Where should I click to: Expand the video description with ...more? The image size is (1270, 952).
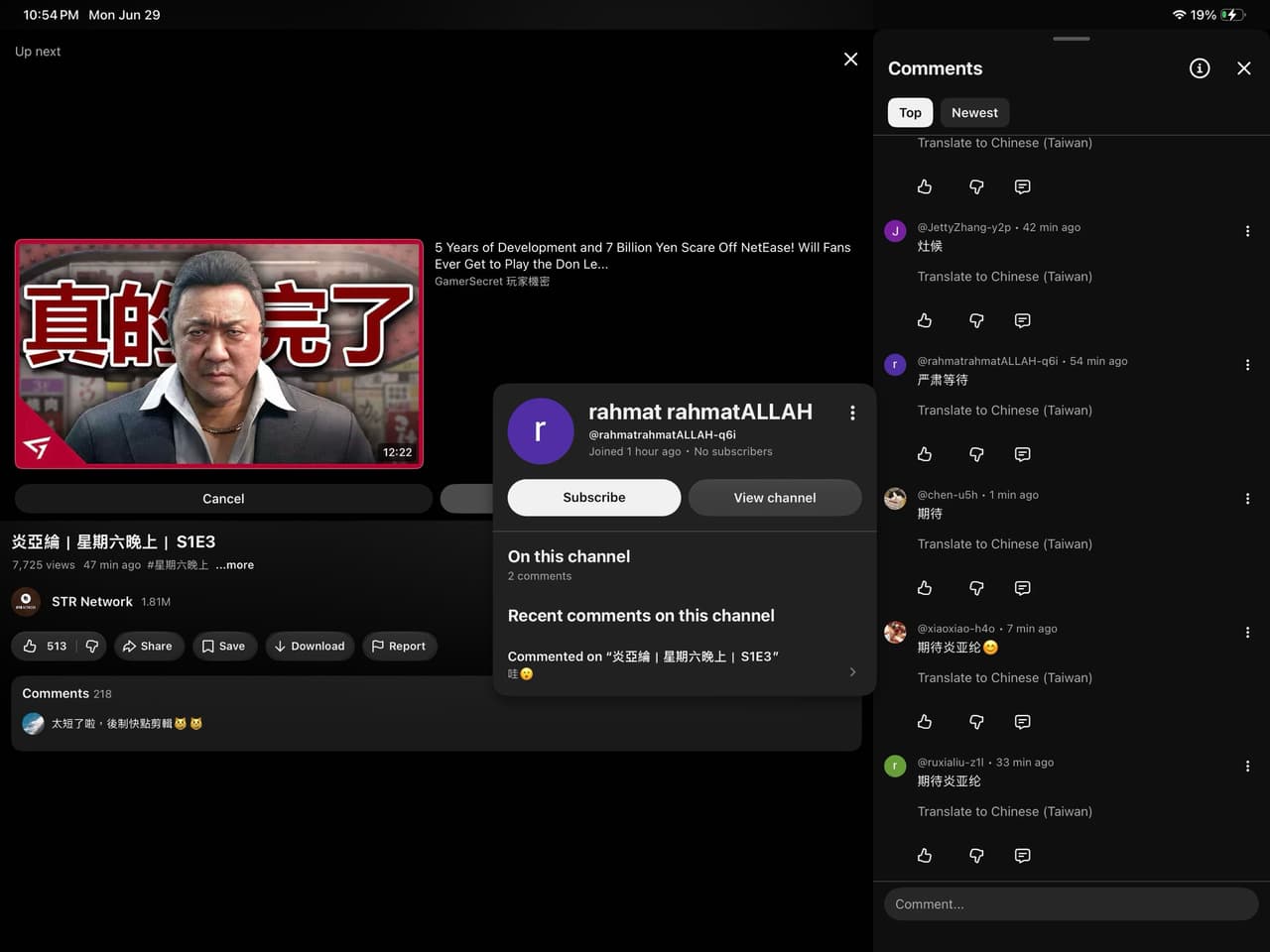235,565
